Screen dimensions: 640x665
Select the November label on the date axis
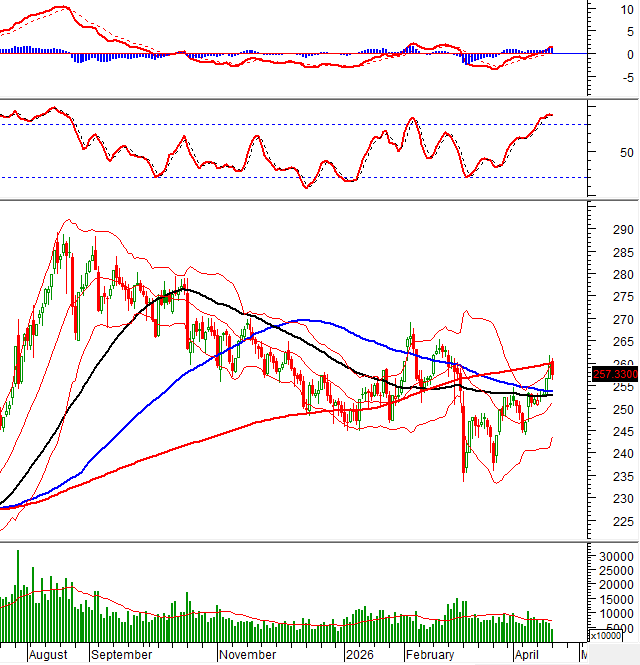[248, 655]
